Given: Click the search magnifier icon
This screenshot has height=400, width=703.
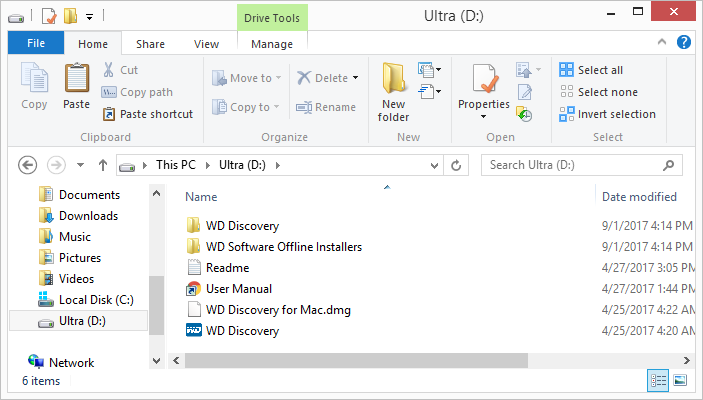Looking at the screenshot, I should coord(668,165).
